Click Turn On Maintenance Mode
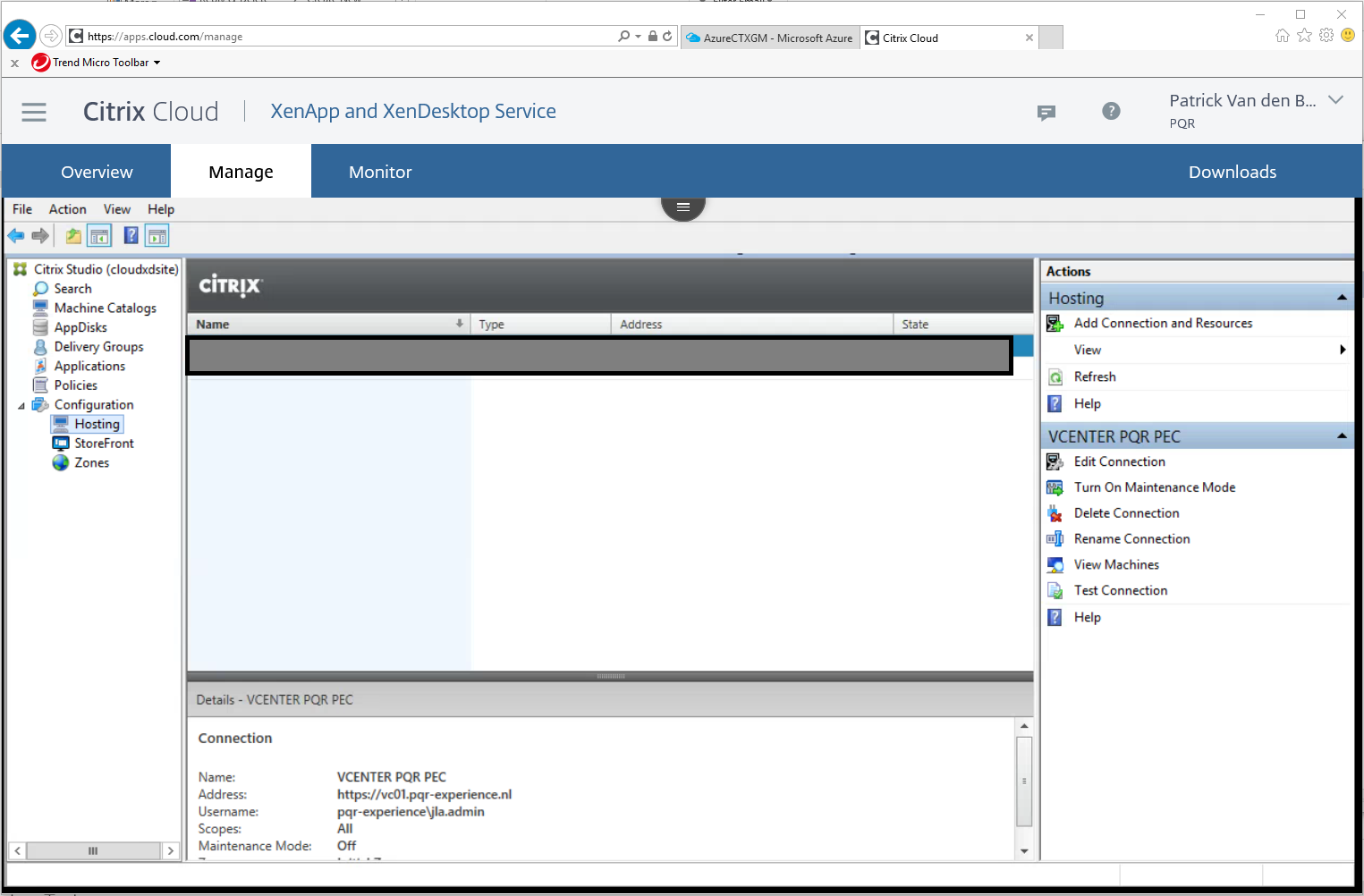 point(1155,488)
